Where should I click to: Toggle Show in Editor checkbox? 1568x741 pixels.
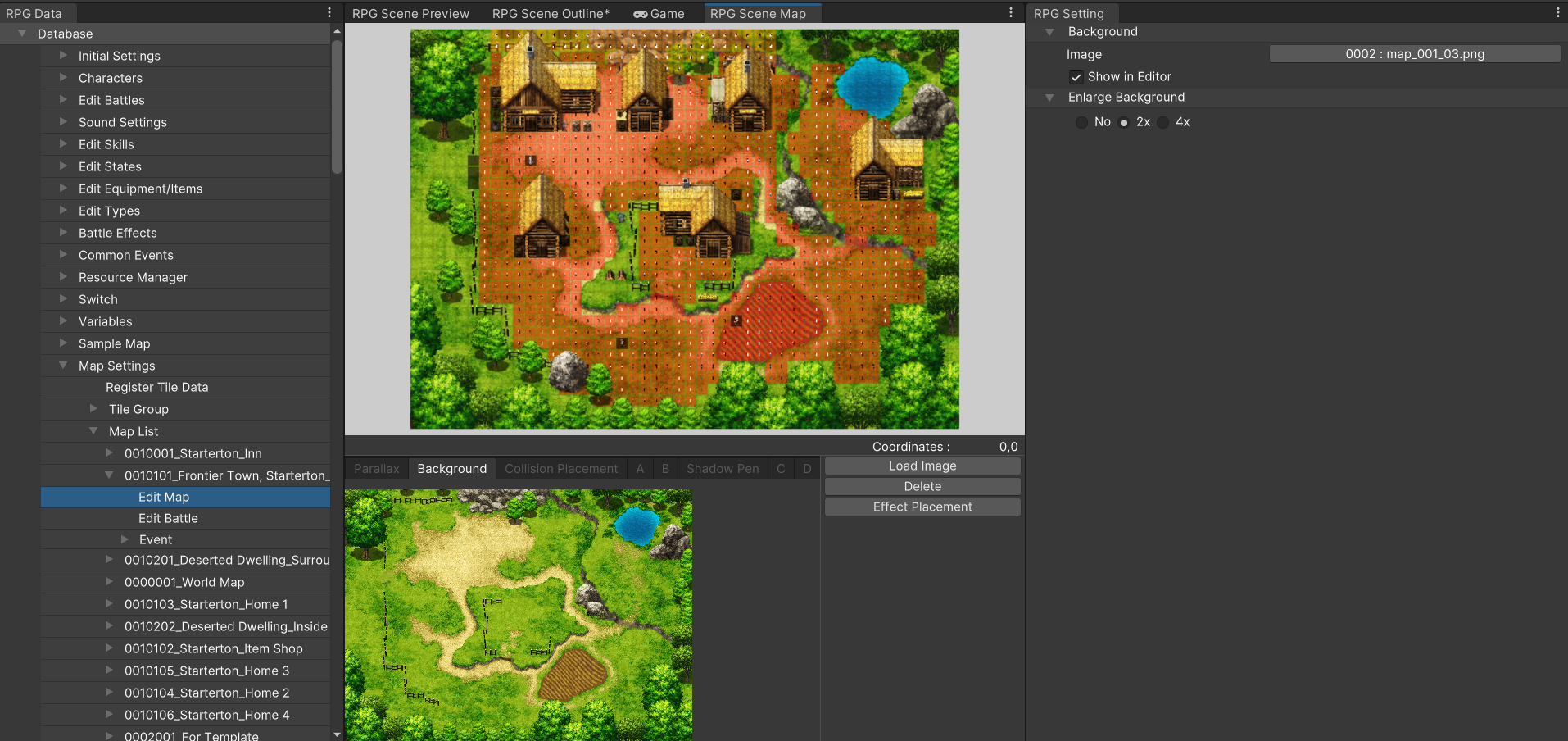coord(1076,77)
